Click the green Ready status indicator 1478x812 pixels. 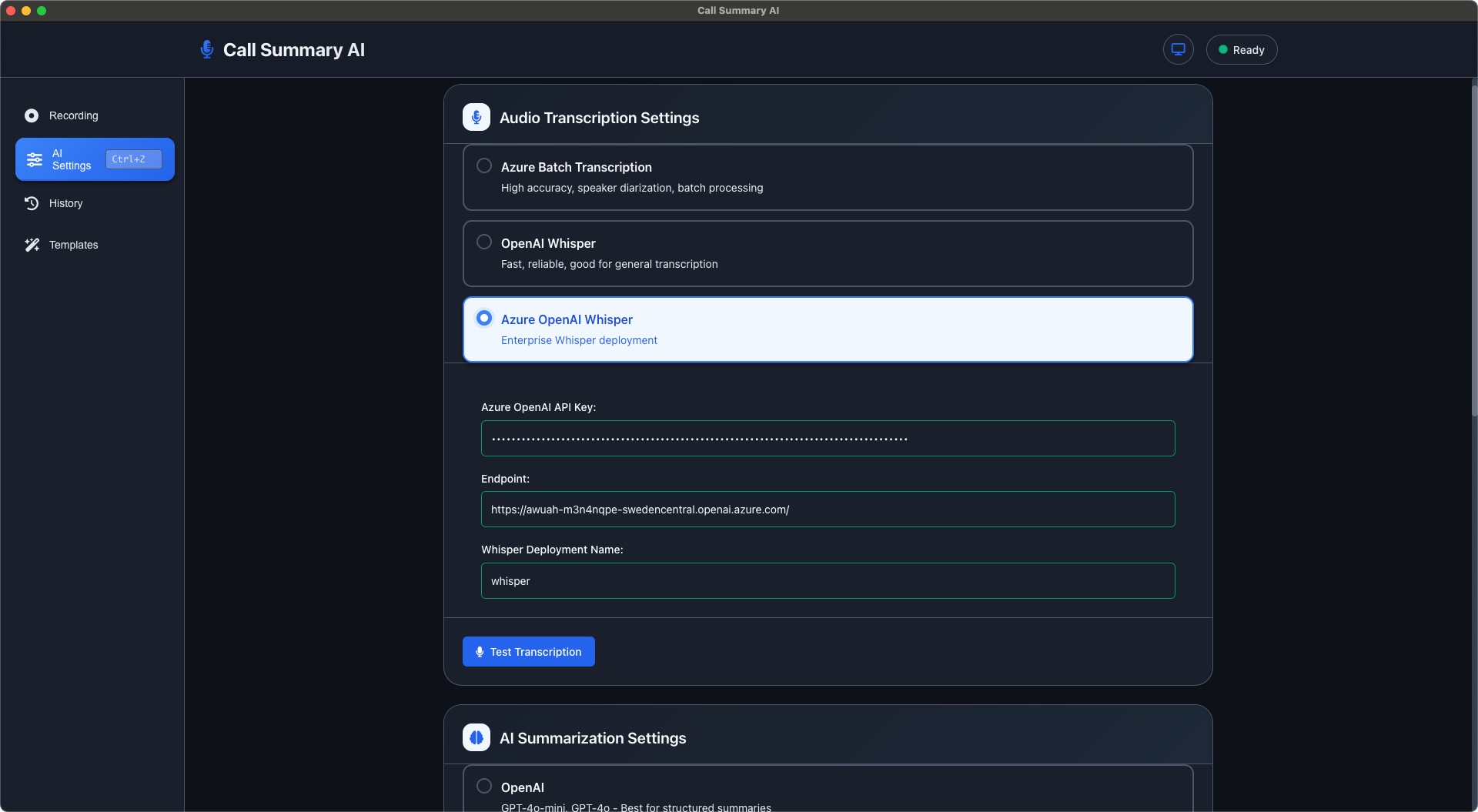click(x=1241, y=49)
